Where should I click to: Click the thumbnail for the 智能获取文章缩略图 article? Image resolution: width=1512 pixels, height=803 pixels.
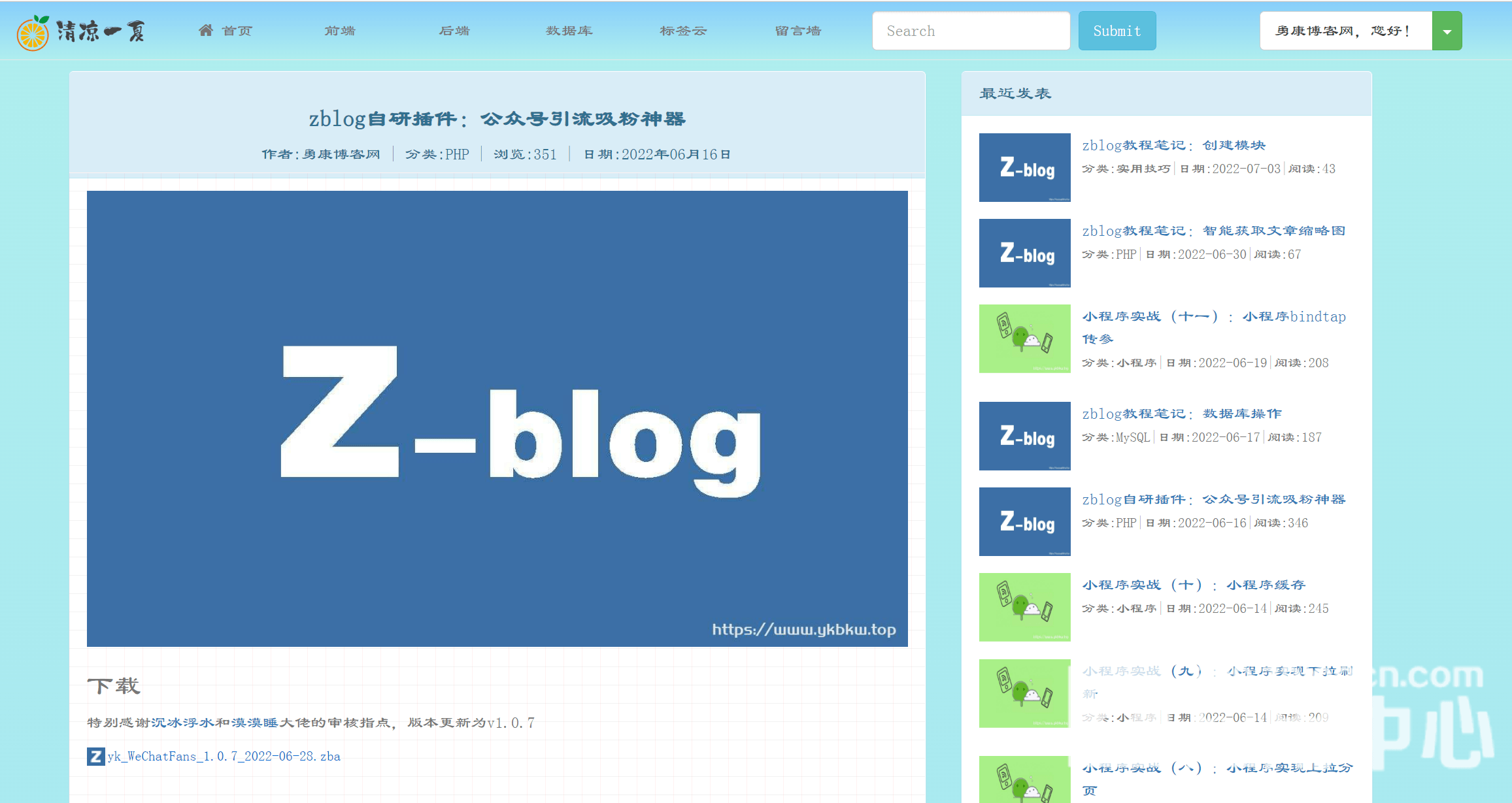pyautogui.click(x=1024, y=253)
